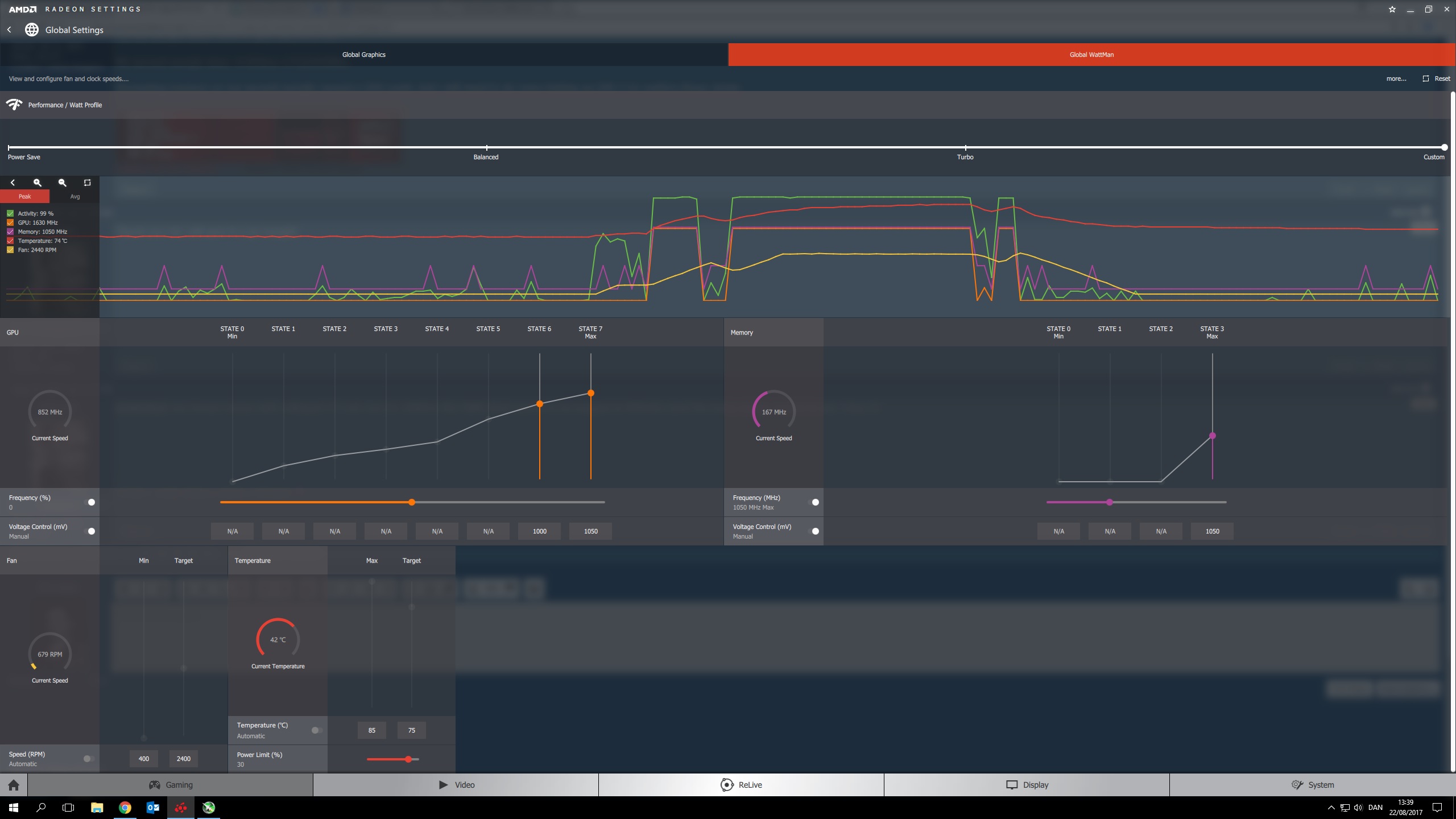
Task: Toggle the Temperature Automatic switch
Action: (x=317, y=730)
